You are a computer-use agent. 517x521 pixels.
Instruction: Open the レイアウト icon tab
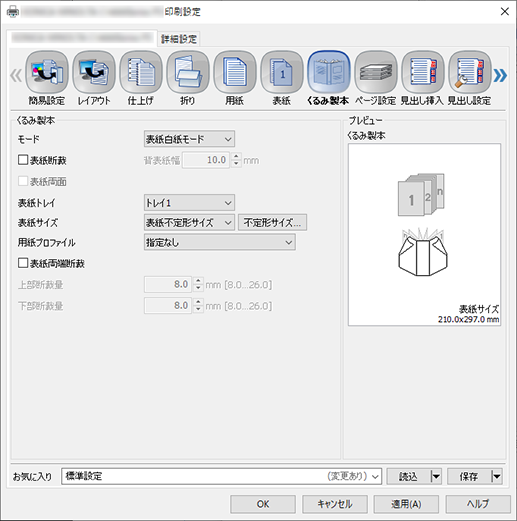[x=94, y=78]
